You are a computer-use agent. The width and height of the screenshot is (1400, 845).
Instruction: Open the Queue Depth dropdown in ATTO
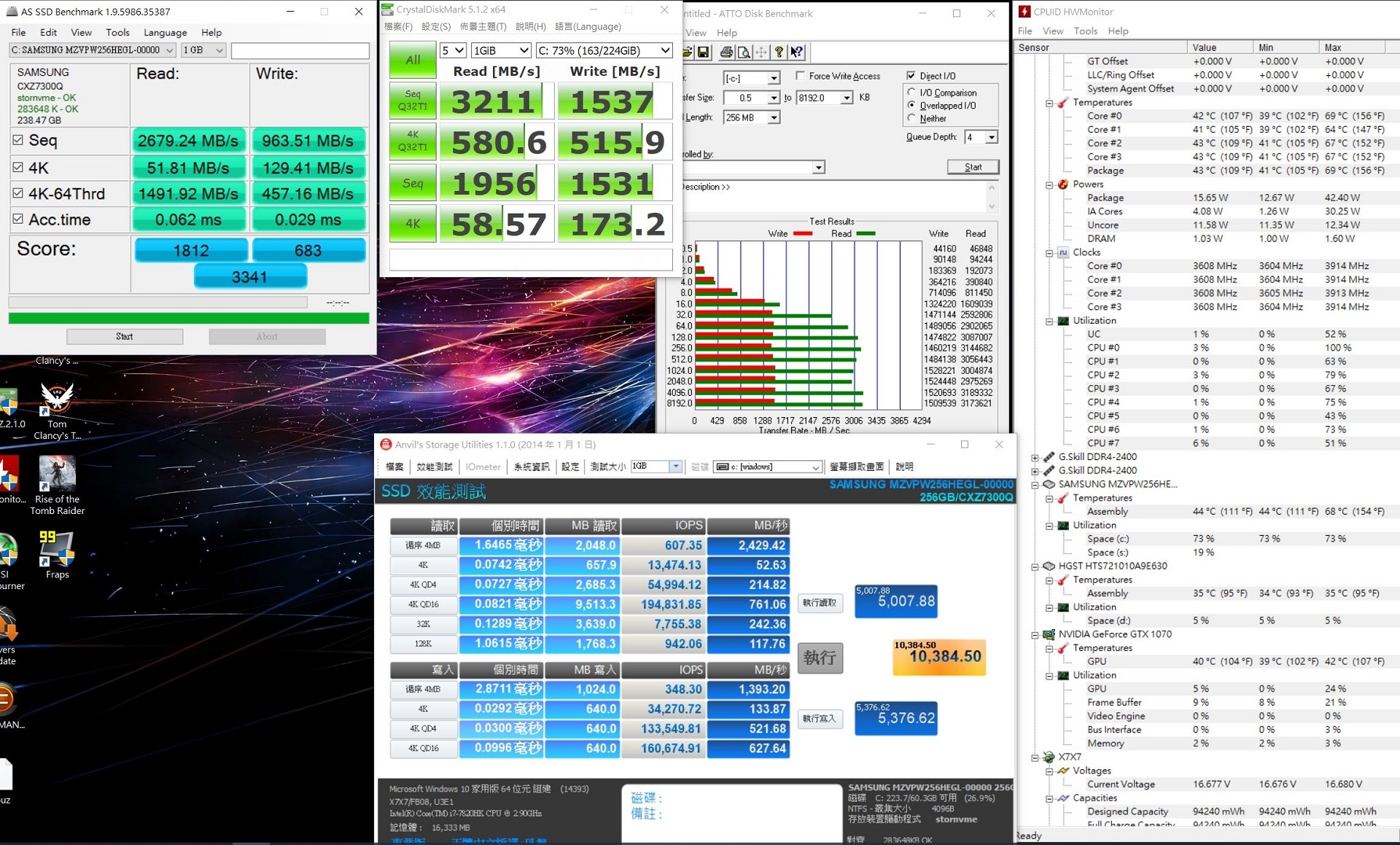(981, 137)
